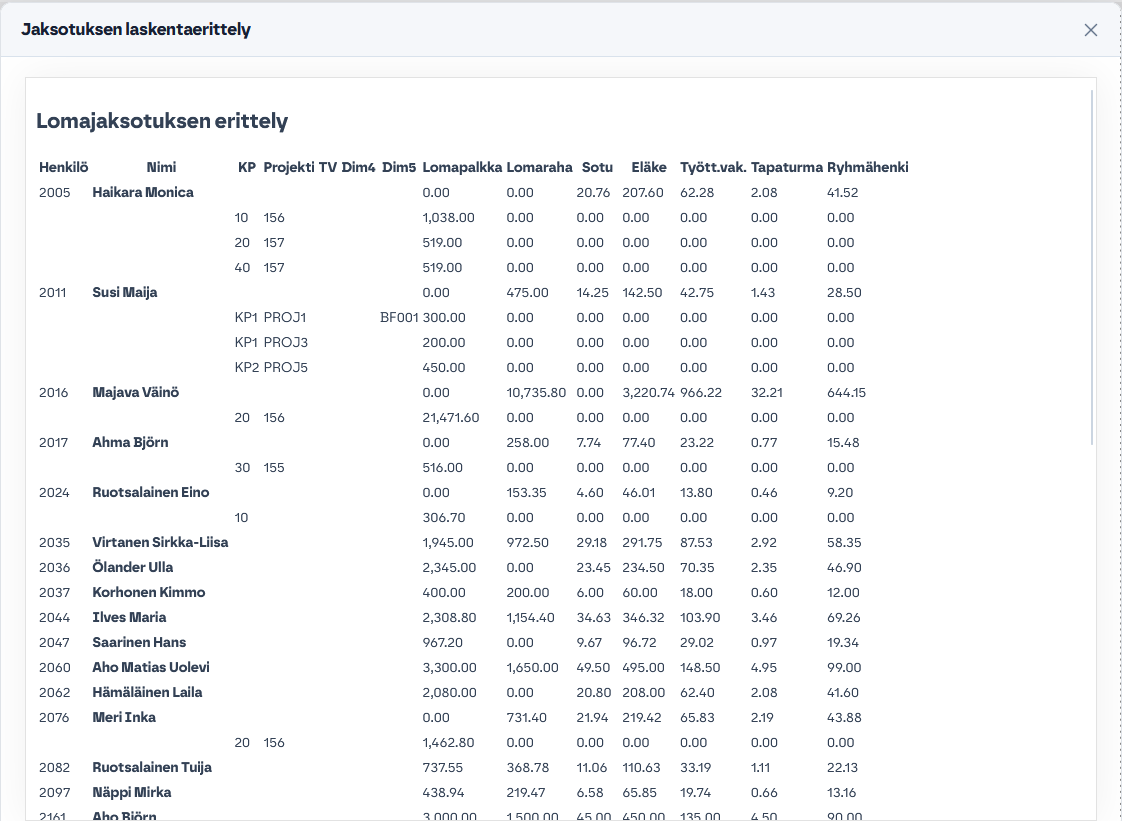Click the cost center KP2
The image size is (1122, 821).
tap(247, 368)
